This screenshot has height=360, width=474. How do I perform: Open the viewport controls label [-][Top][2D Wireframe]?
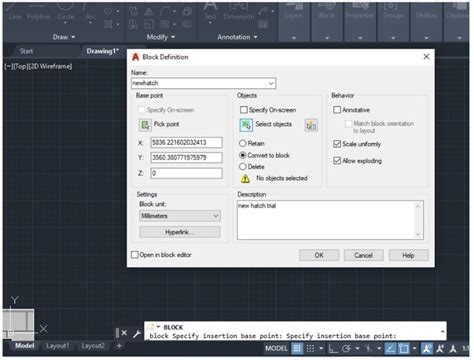click(x=38, y=66)
